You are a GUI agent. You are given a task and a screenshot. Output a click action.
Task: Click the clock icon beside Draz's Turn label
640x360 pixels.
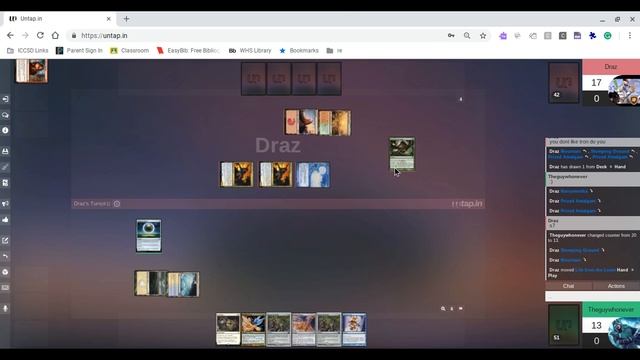(x=117, y=204)
